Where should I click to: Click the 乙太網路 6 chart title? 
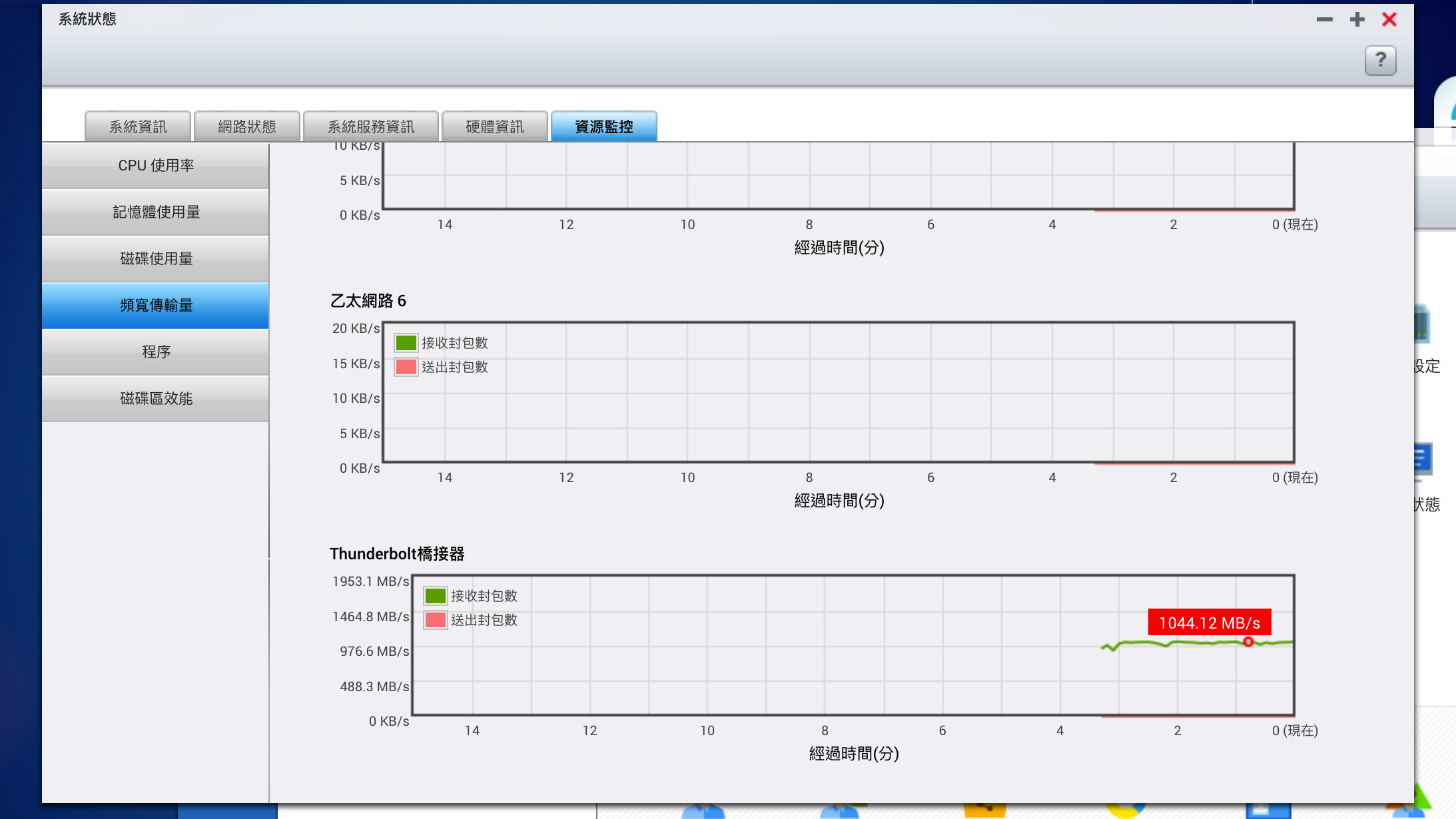[x=368, y=301]
